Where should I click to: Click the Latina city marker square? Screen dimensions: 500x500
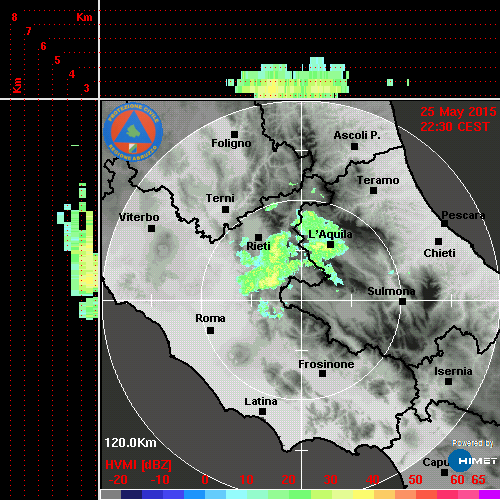(263, 412)
